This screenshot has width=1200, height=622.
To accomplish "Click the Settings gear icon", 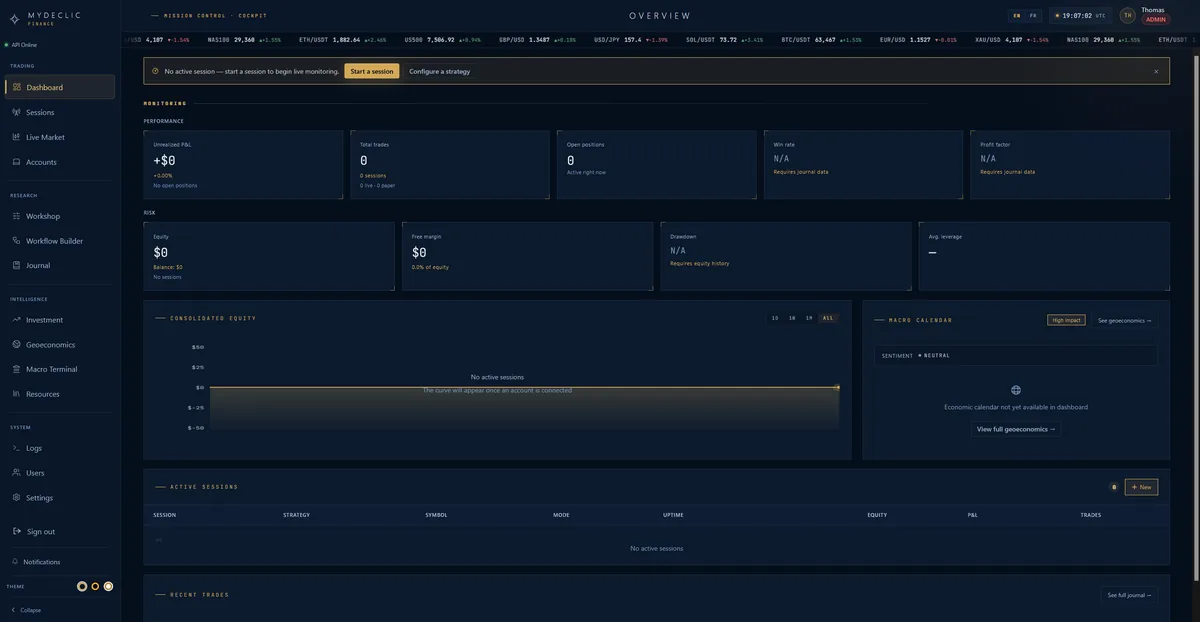I will click(x=17, y=497).
